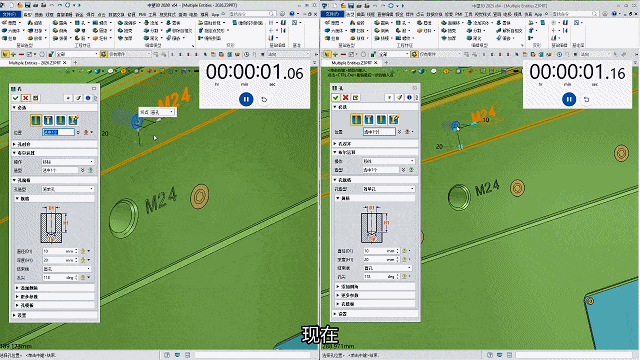Select fourth hole type icon in left dialog

(73, 120)
